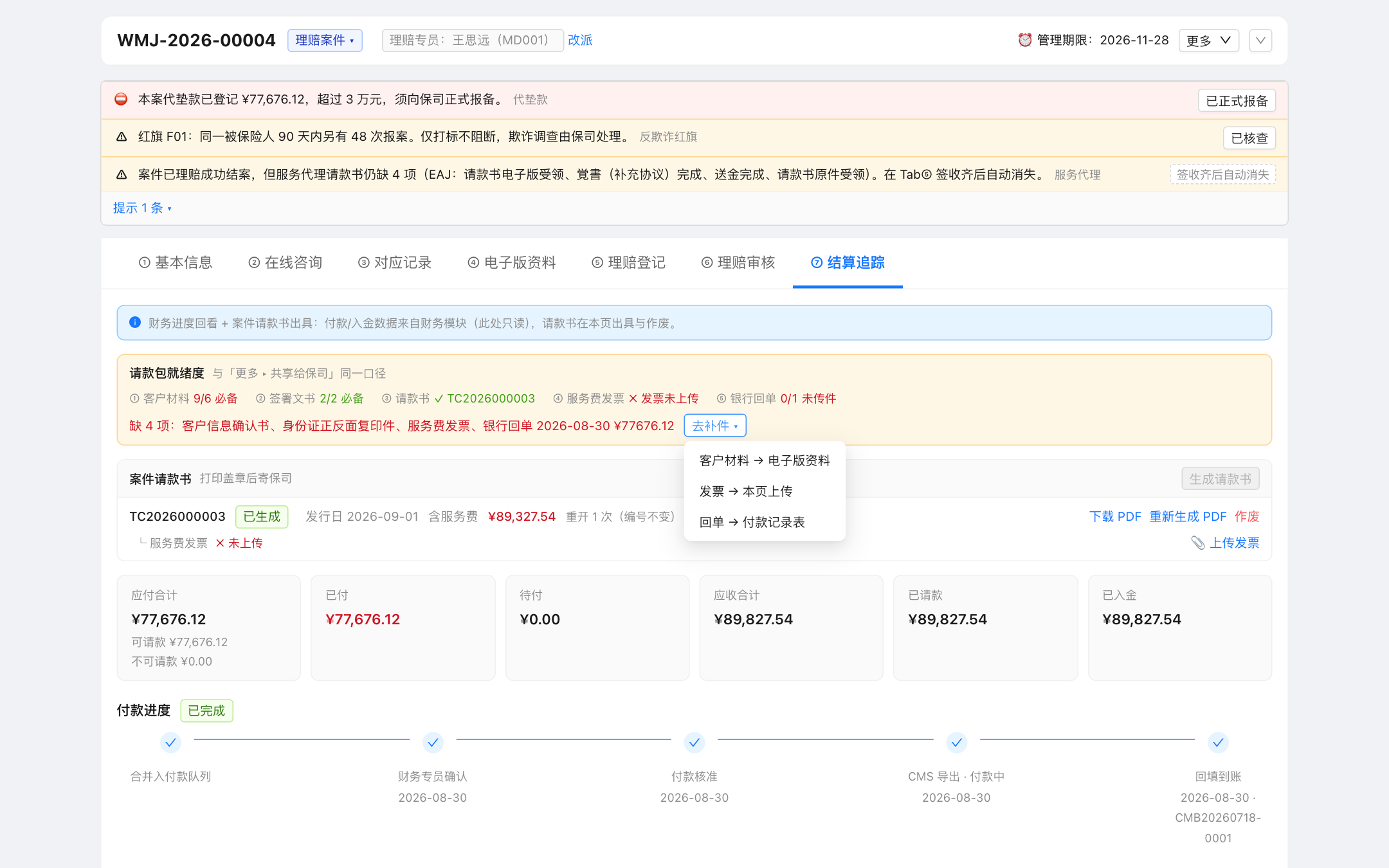1389x868 pixels.
Task: Click the 改派 link
Action: (580, 40)
